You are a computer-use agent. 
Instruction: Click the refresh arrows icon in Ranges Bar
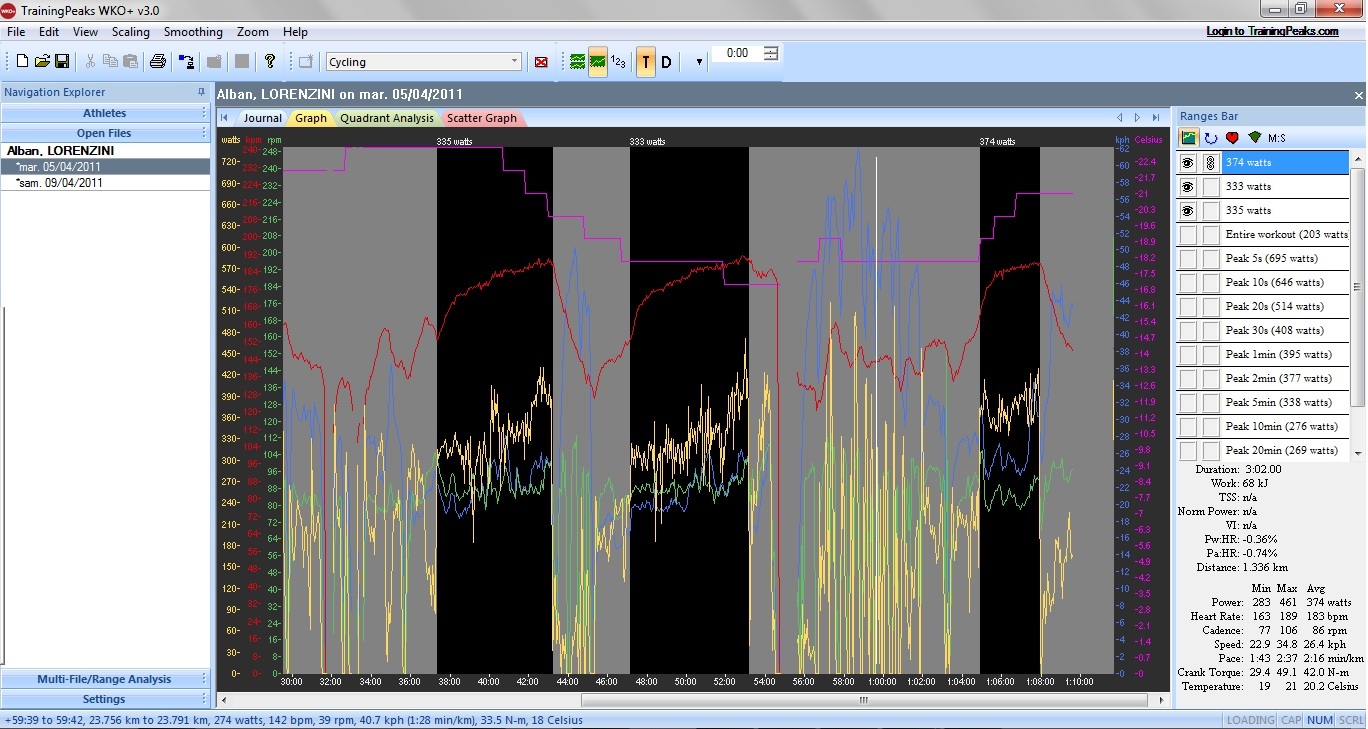1211,137
